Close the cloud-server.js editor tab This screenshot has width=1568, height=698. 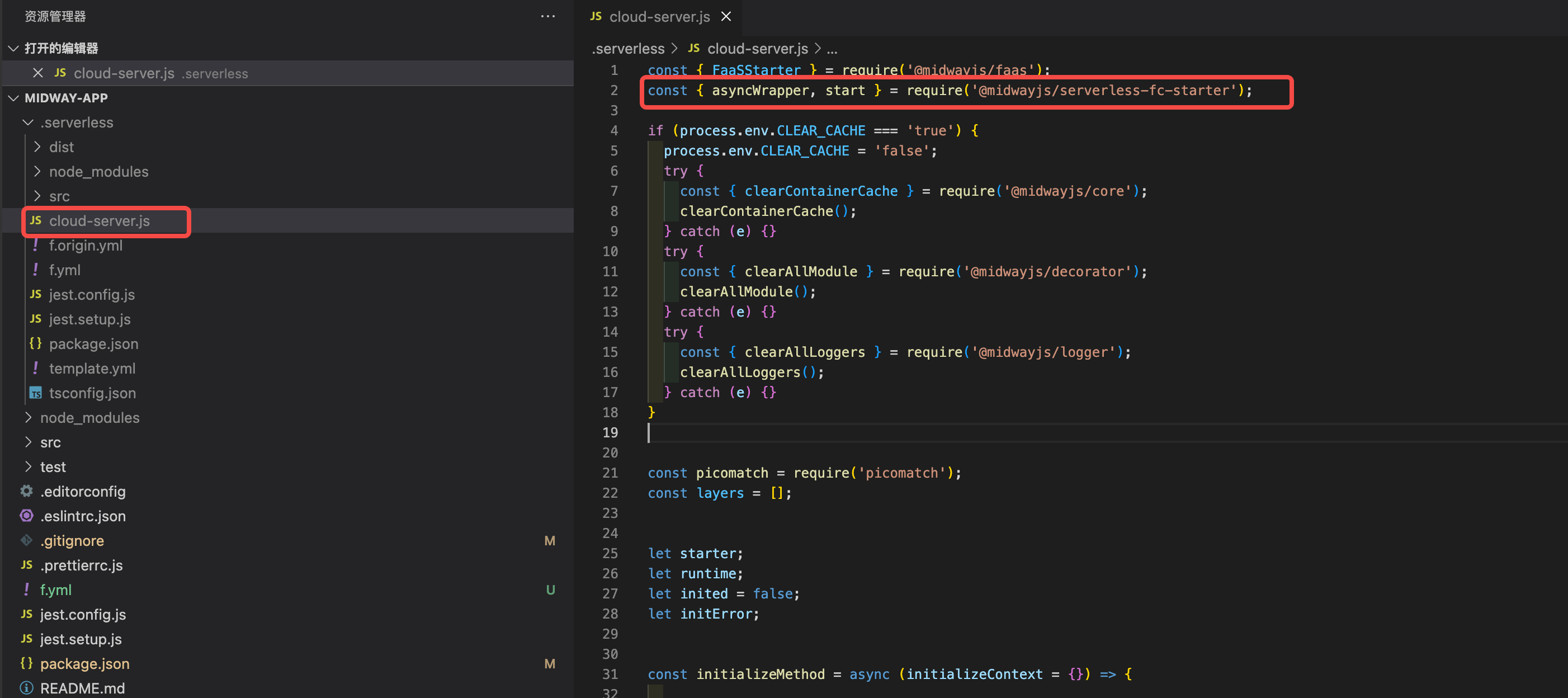[x=726, y=16]
